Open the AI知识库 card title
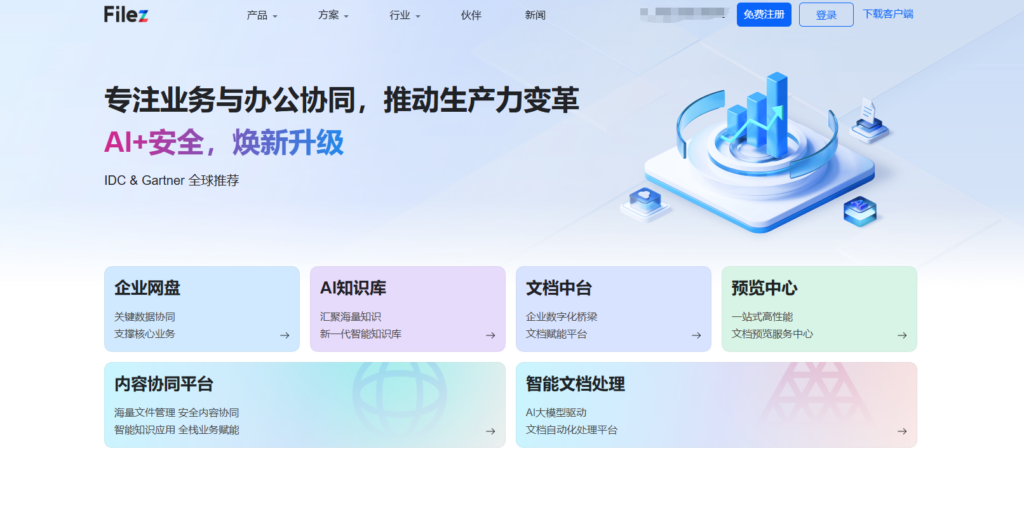 (353, 288)
